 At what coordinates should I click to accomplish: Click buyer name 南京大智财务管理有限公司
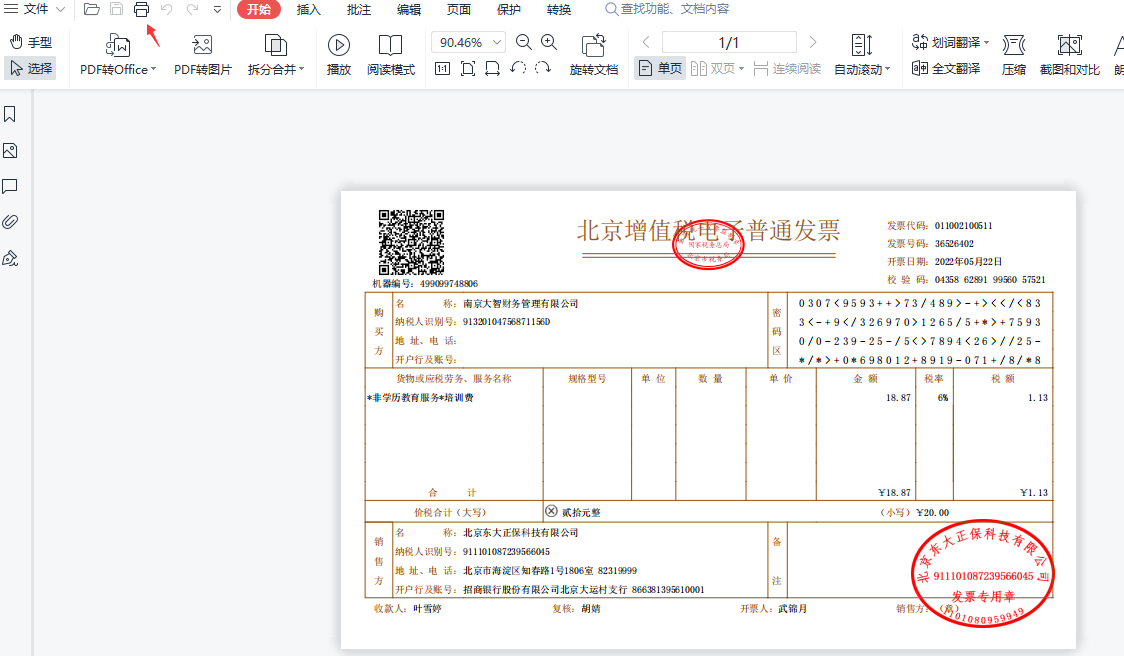pyautogui.click(x=520, y=303)
